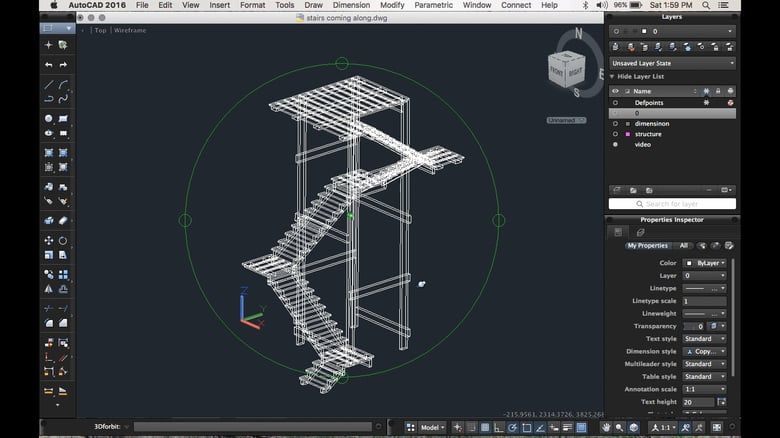Select the Eraser tool

63,220
